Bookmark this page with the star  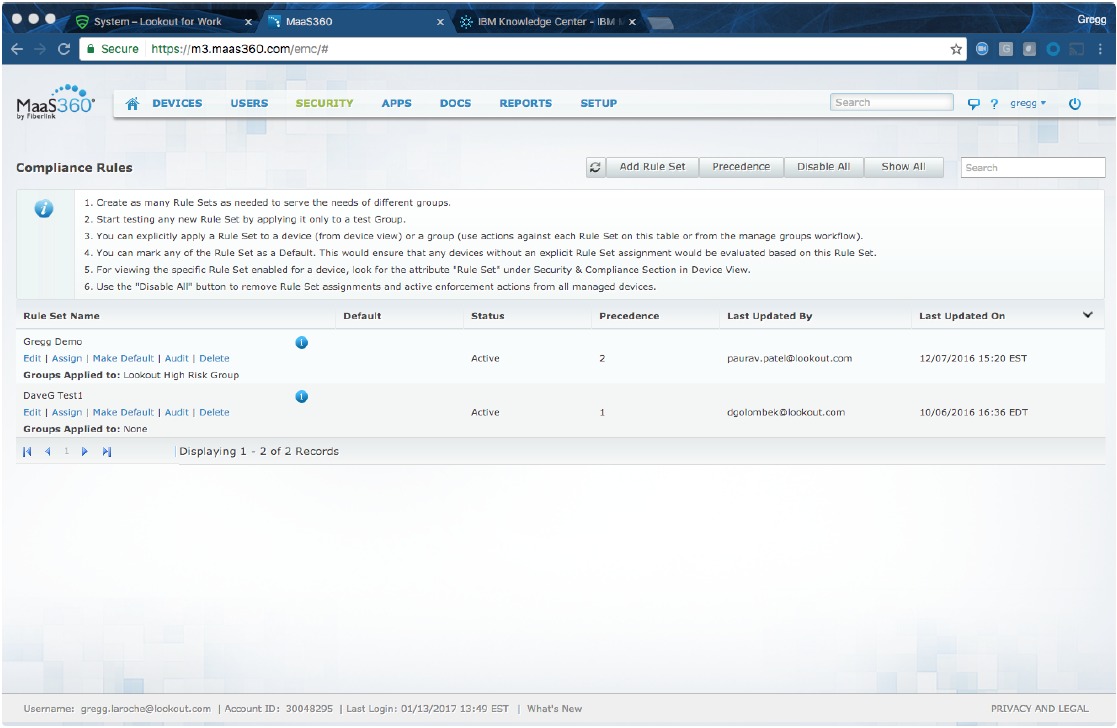[x=956, y=49]
